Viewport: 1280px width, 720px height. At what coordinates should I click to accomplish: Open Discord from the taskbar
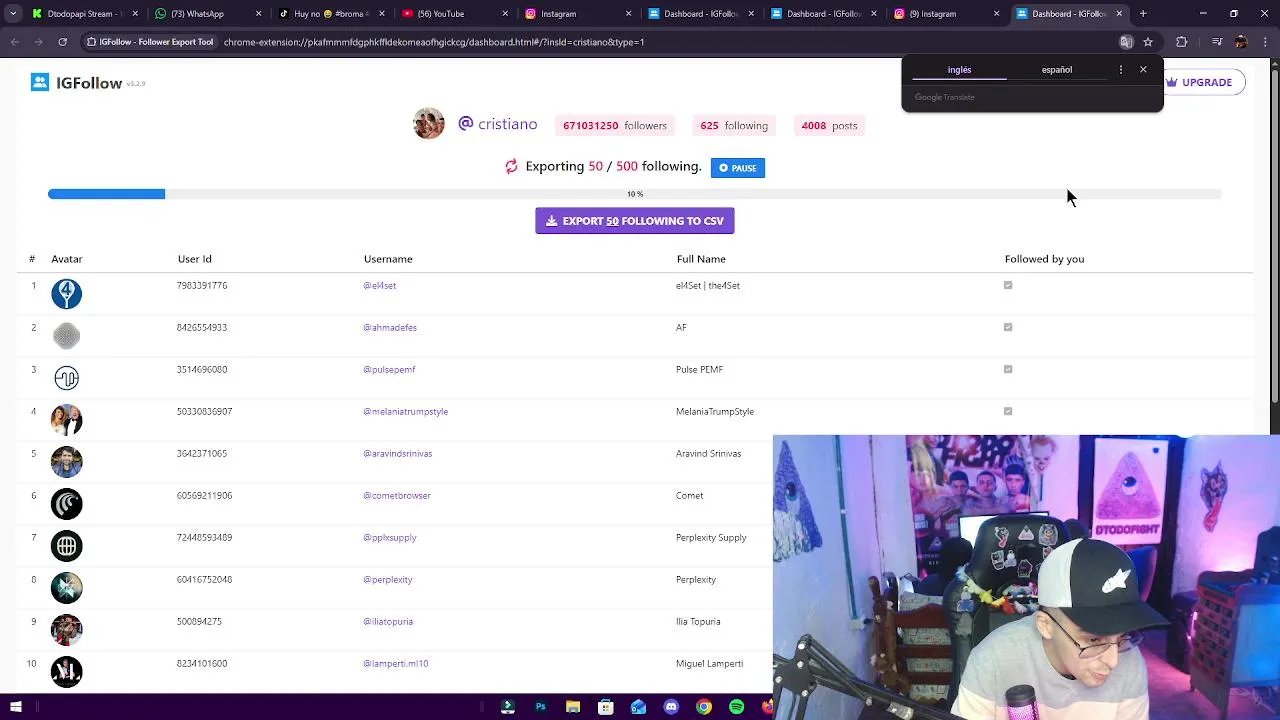point(671,707)
